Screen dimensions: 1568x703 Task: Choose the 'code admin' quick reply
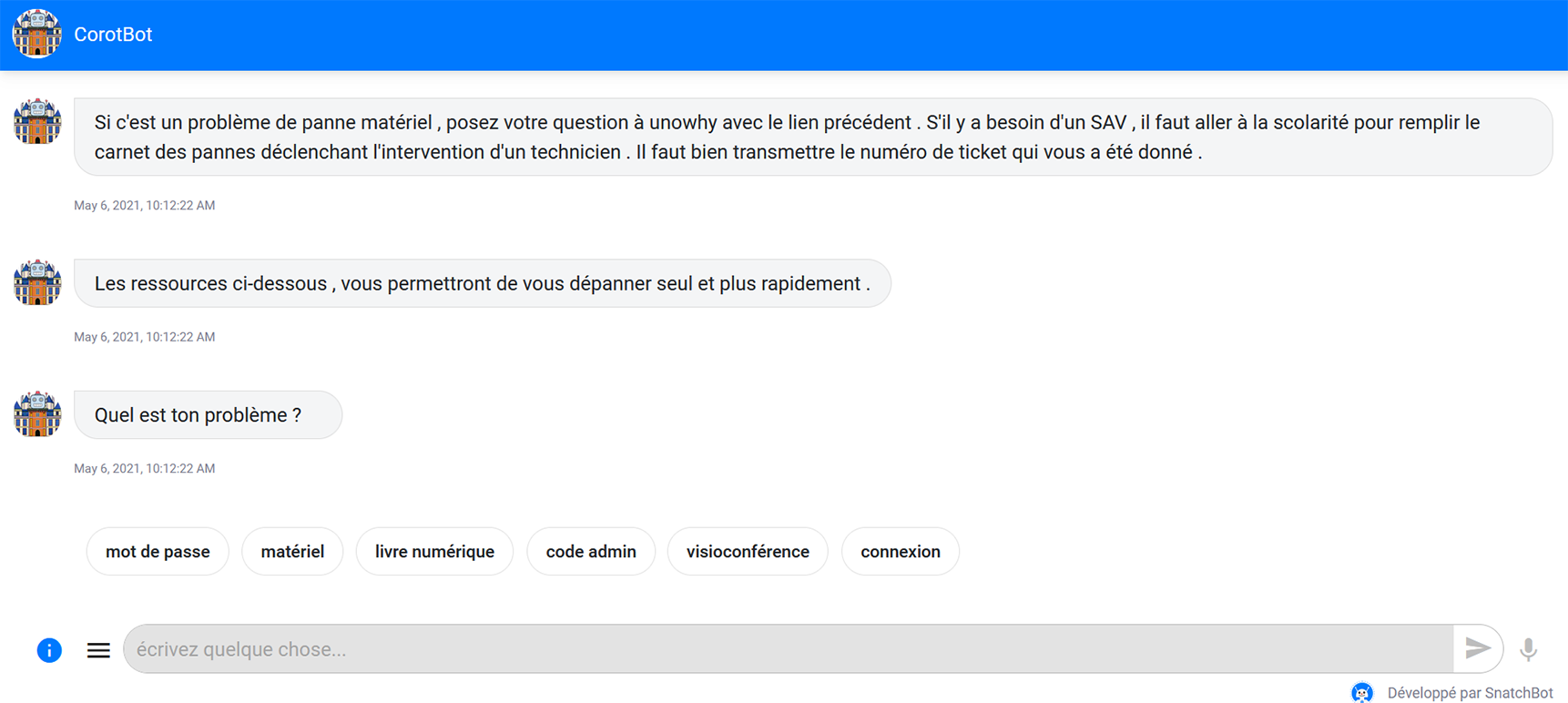pyautogui.click(x=591, y=552)
